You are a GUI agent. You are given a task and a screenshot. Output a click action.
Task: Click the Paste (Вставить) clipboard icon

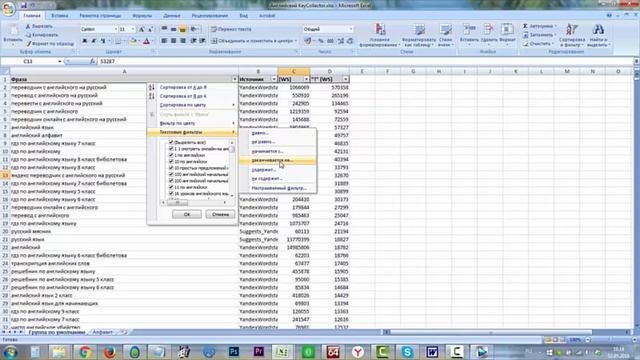tap(13, 31)
